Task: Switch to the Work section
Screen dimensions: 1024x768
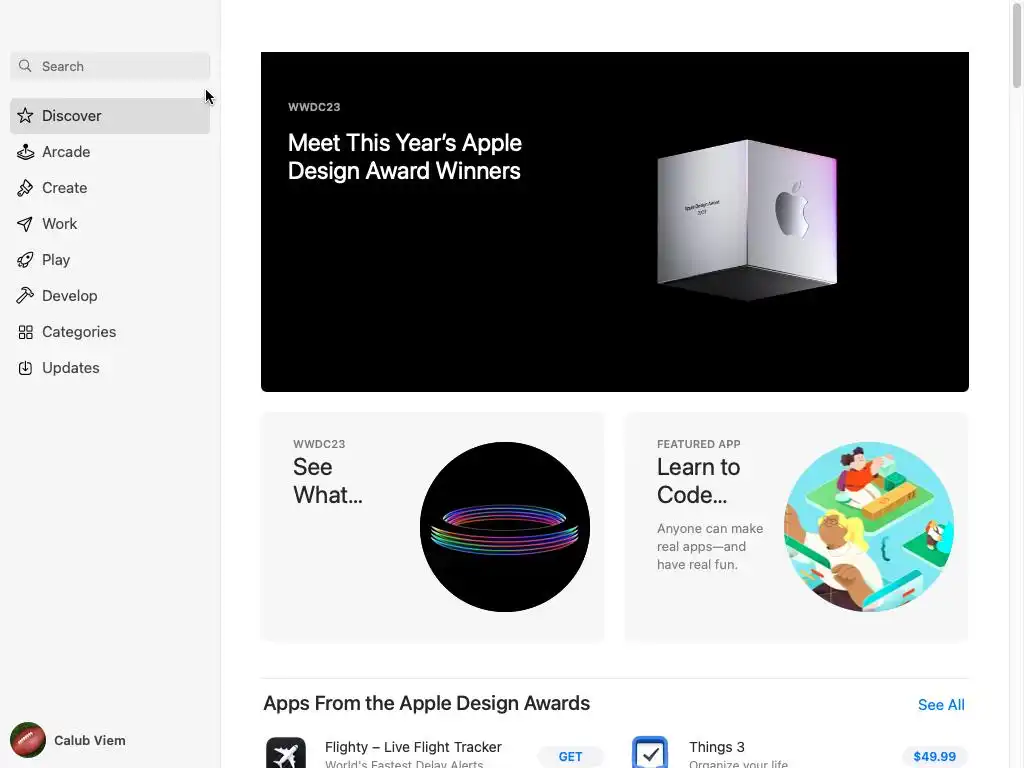Action: [x=110, y=224]
